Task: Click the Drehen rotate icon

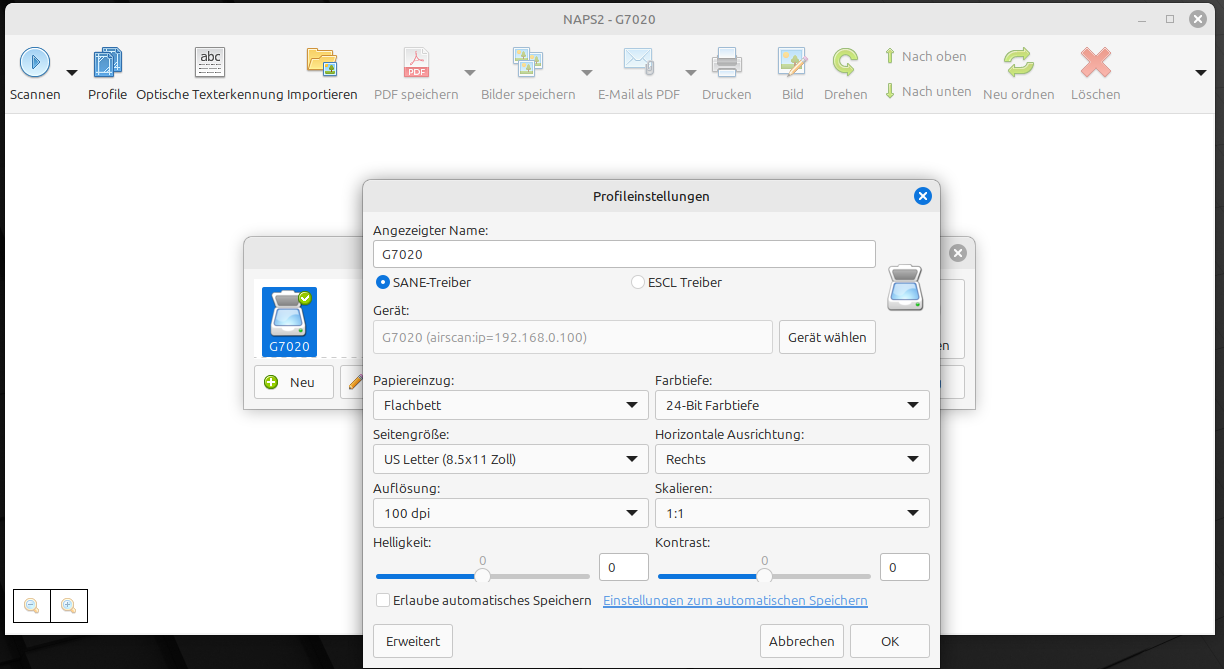Action: coord(846,63)
